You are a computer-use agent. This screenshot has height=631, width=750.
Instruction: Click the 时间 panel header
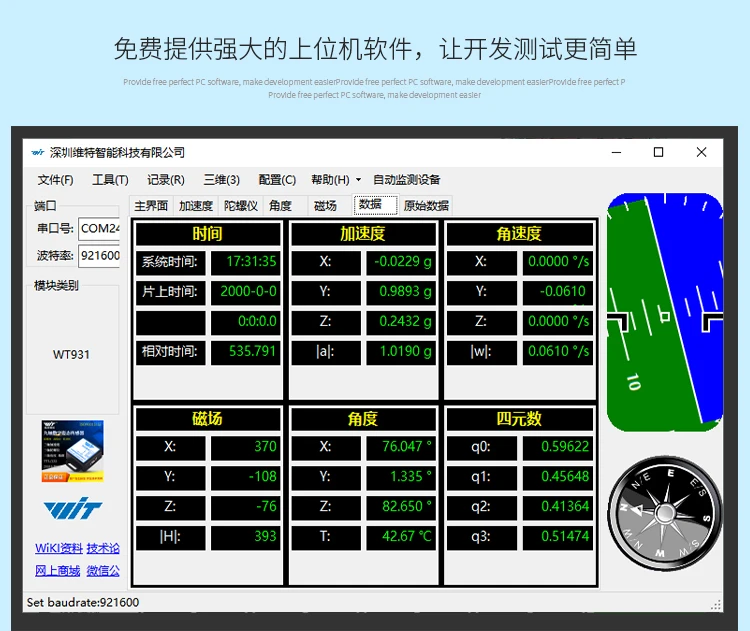tap(208, 234)
